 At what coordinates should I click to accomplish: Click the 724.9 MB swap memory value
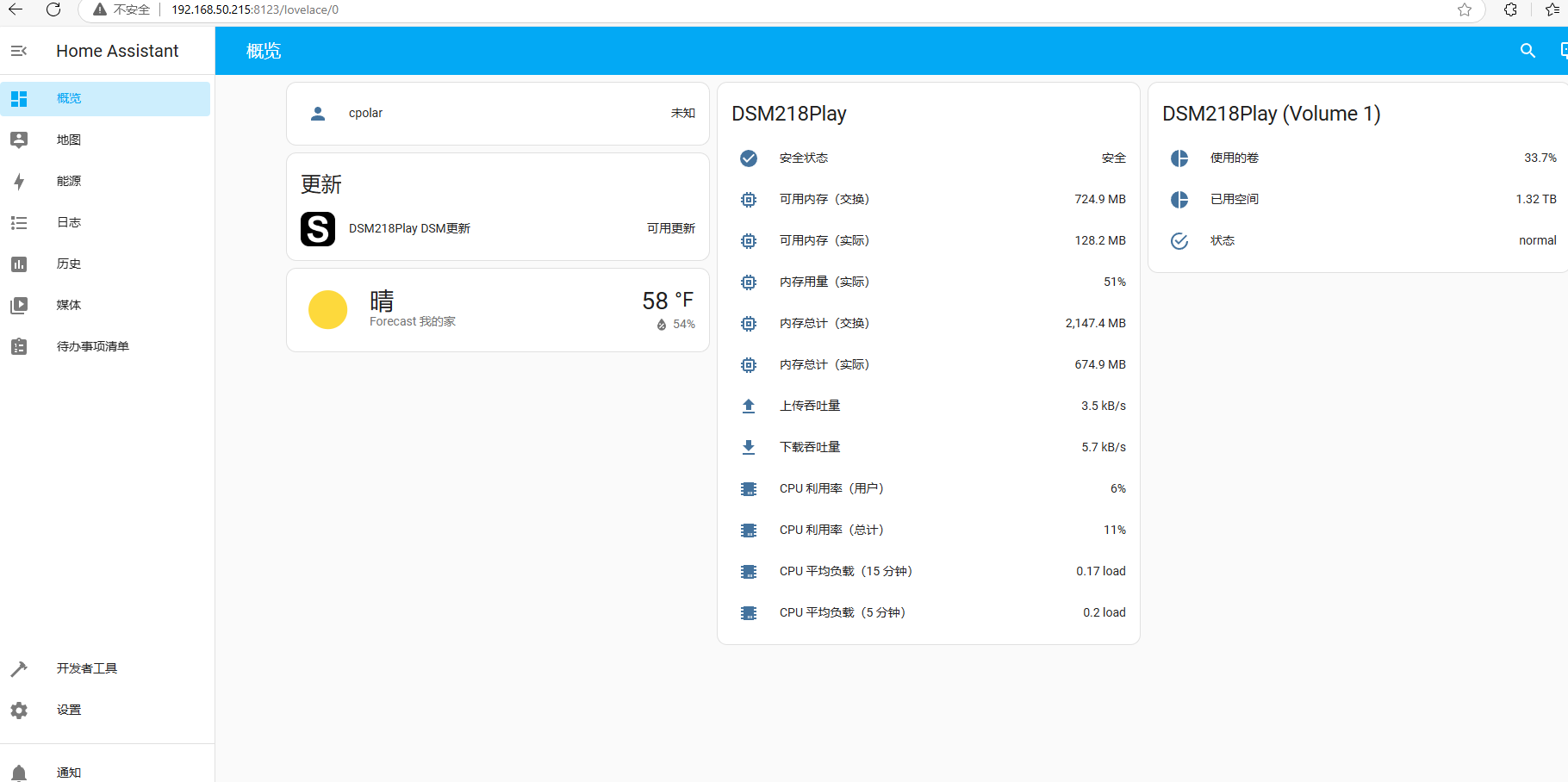(x=1100, y=200)
